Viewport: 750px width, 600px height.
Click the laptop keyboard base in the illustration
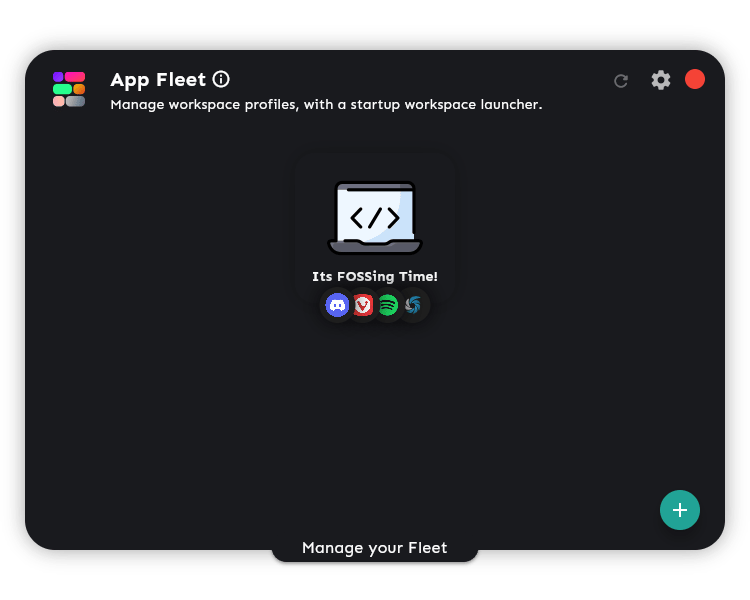pos(375,247)
